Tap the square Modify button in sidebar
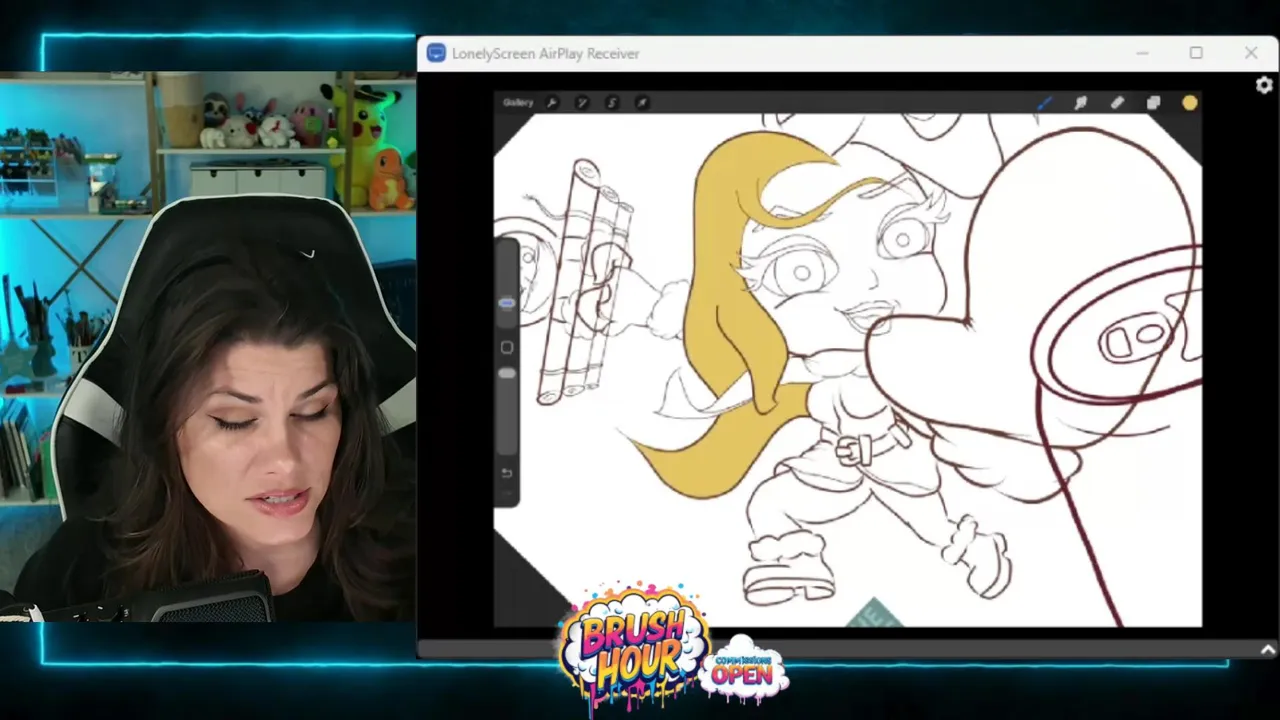1280x720 pixels. coord(507,347)
